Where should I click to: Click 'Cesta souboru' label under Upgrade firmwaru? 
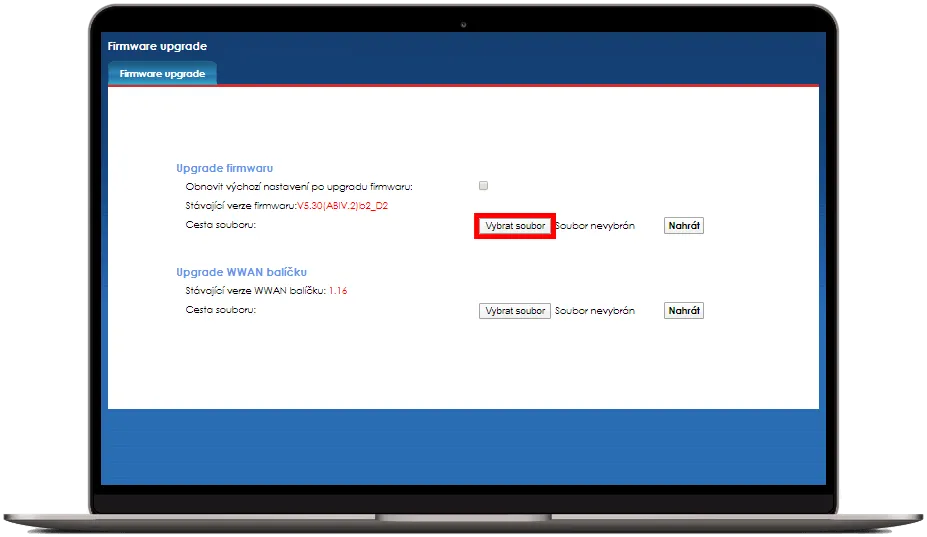tap(221, 225)
